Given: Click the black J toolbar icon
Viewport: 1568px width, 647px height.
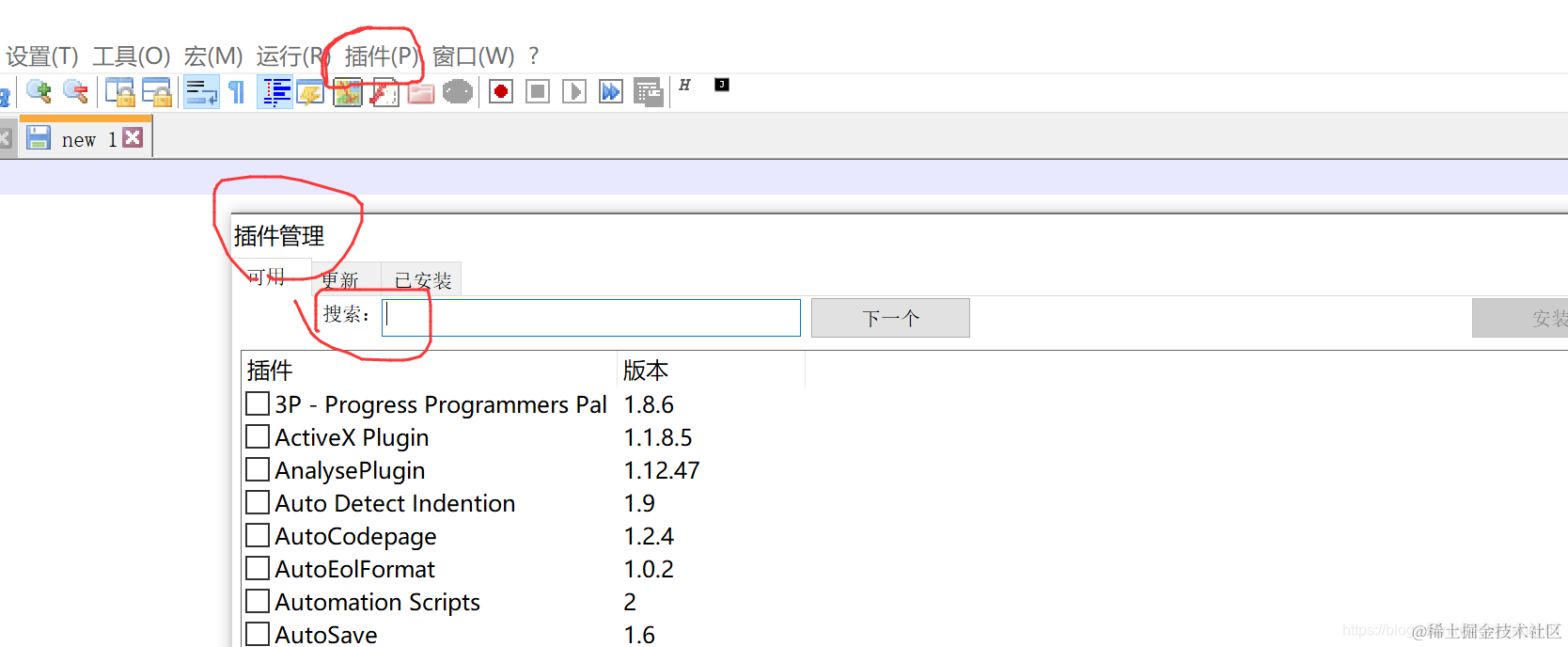Looking at the screenshot, I should [x=722, y=85].
